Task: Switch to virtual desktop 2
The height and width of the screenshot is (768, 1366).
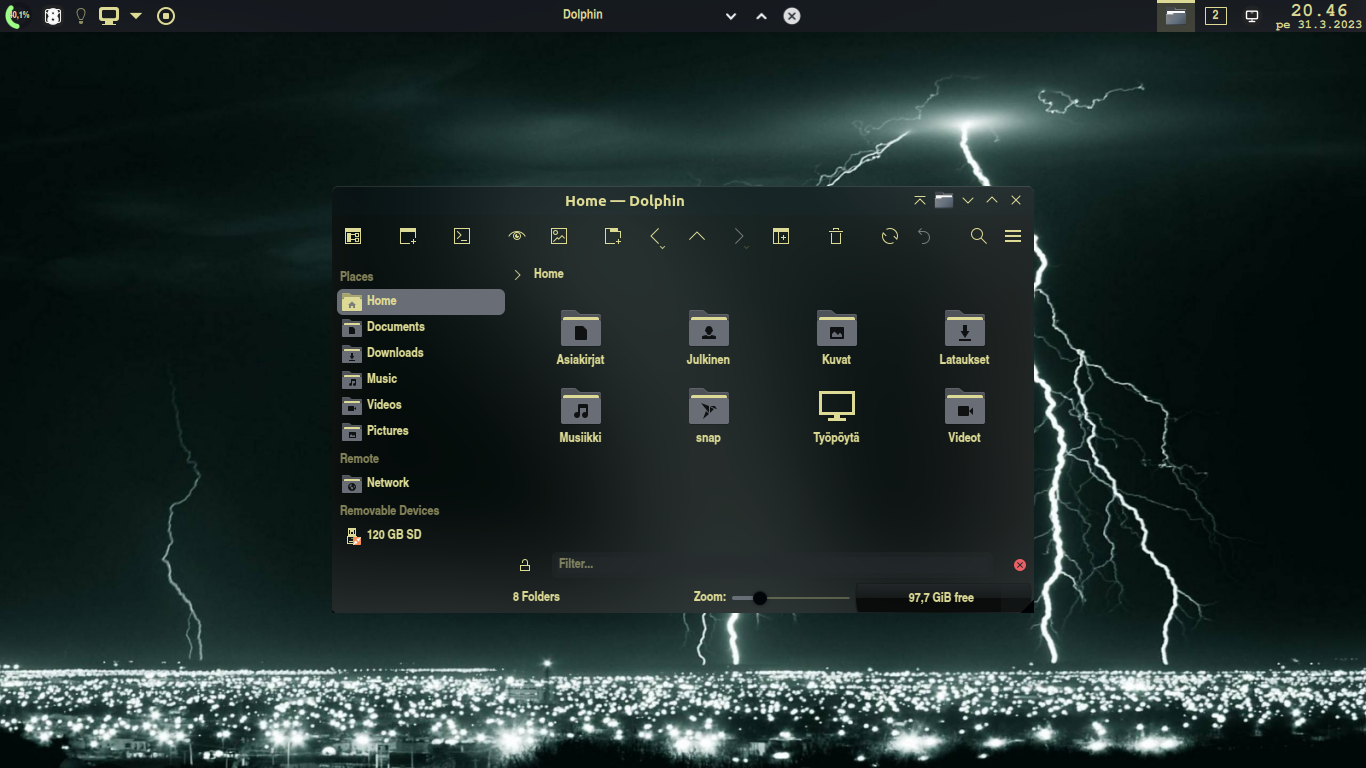Action: (1216, 16)
